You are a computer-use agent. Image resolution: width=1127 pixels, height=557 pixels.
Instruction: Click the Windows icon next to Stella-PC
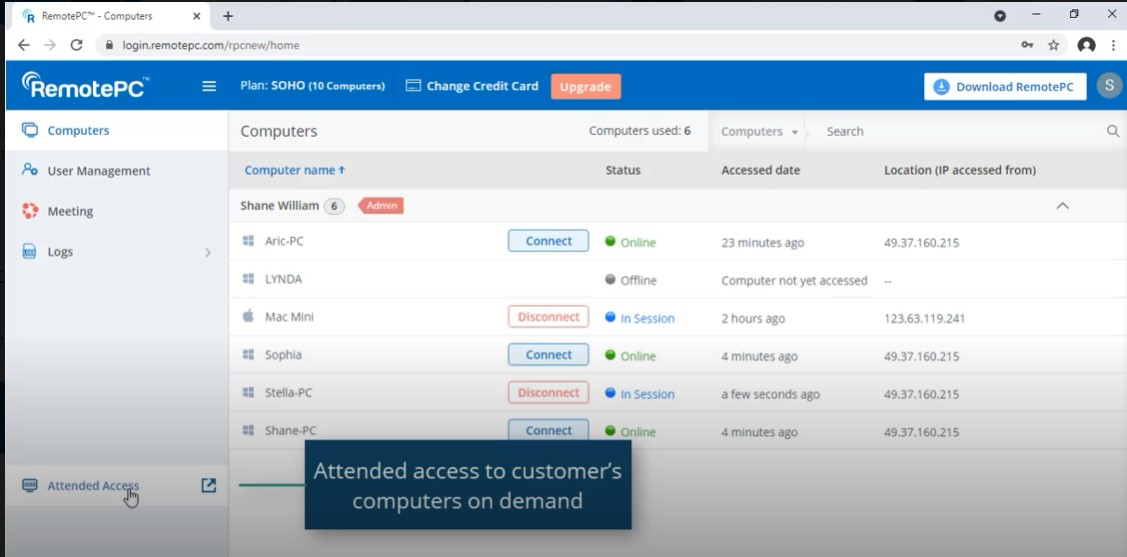click(x=248, y=392)
